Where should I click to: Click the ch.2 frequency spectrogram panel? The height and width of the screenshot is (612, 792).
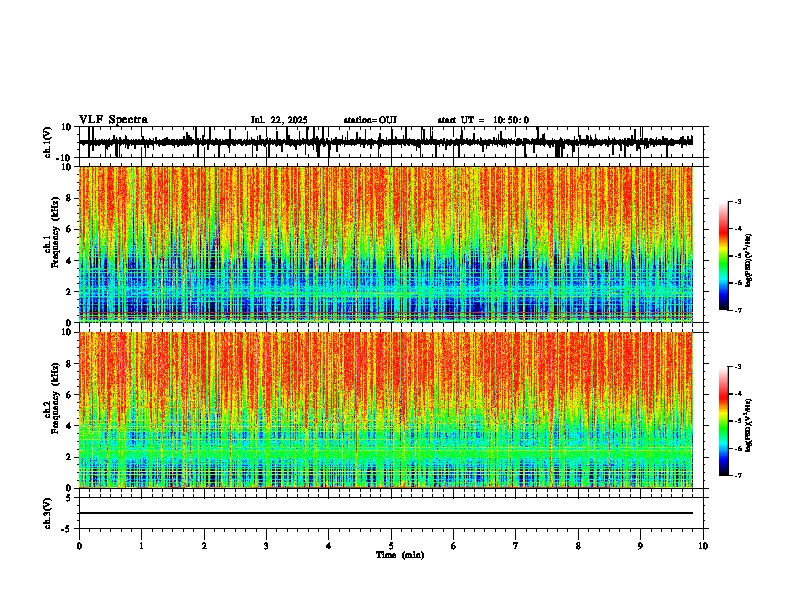click(x=386, y=410)
